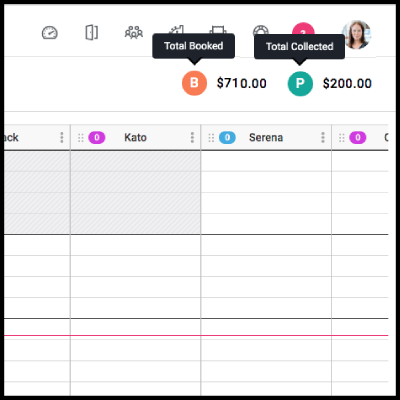
Task: Open the dashboard gauge icon
Action: [x=50, y=33]
